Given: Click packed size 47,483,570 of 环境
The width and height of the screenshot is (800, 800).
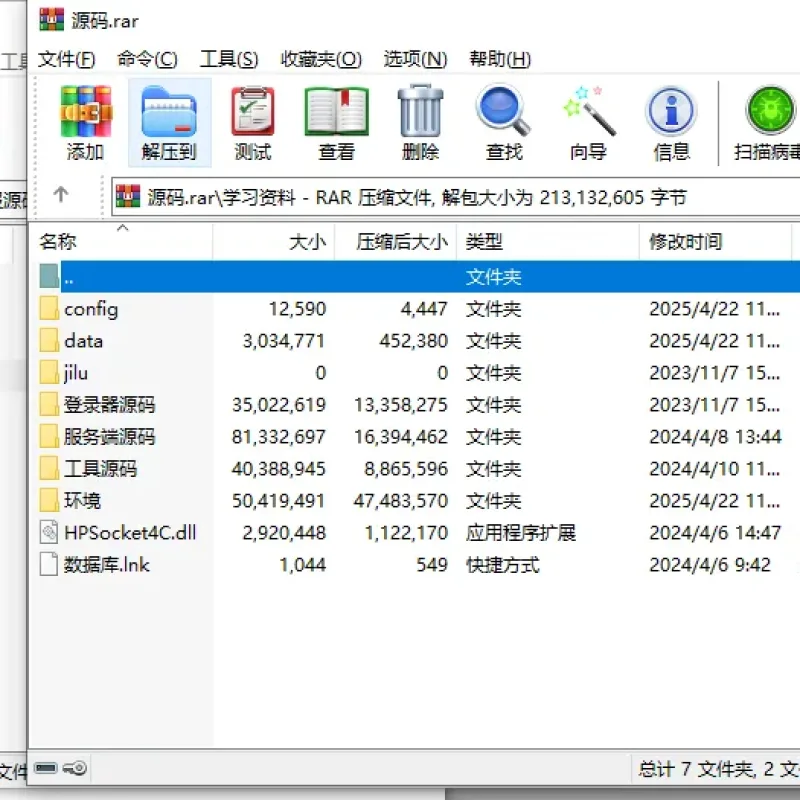Looking at the screenshot, I should (x=401, y=501).
